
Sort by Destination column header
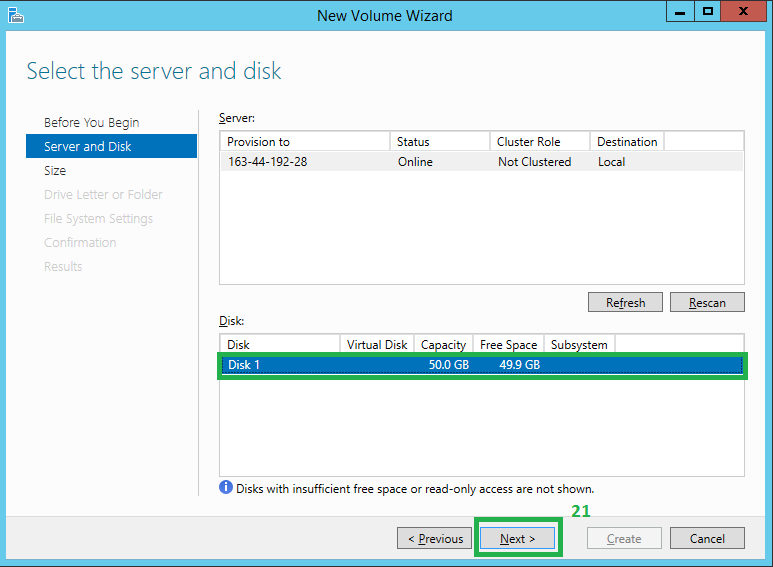[626, 141]
